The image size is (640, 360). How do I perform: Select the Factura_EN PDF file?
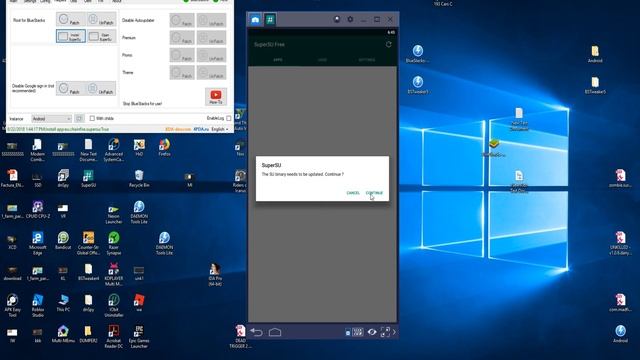point(12,178)
